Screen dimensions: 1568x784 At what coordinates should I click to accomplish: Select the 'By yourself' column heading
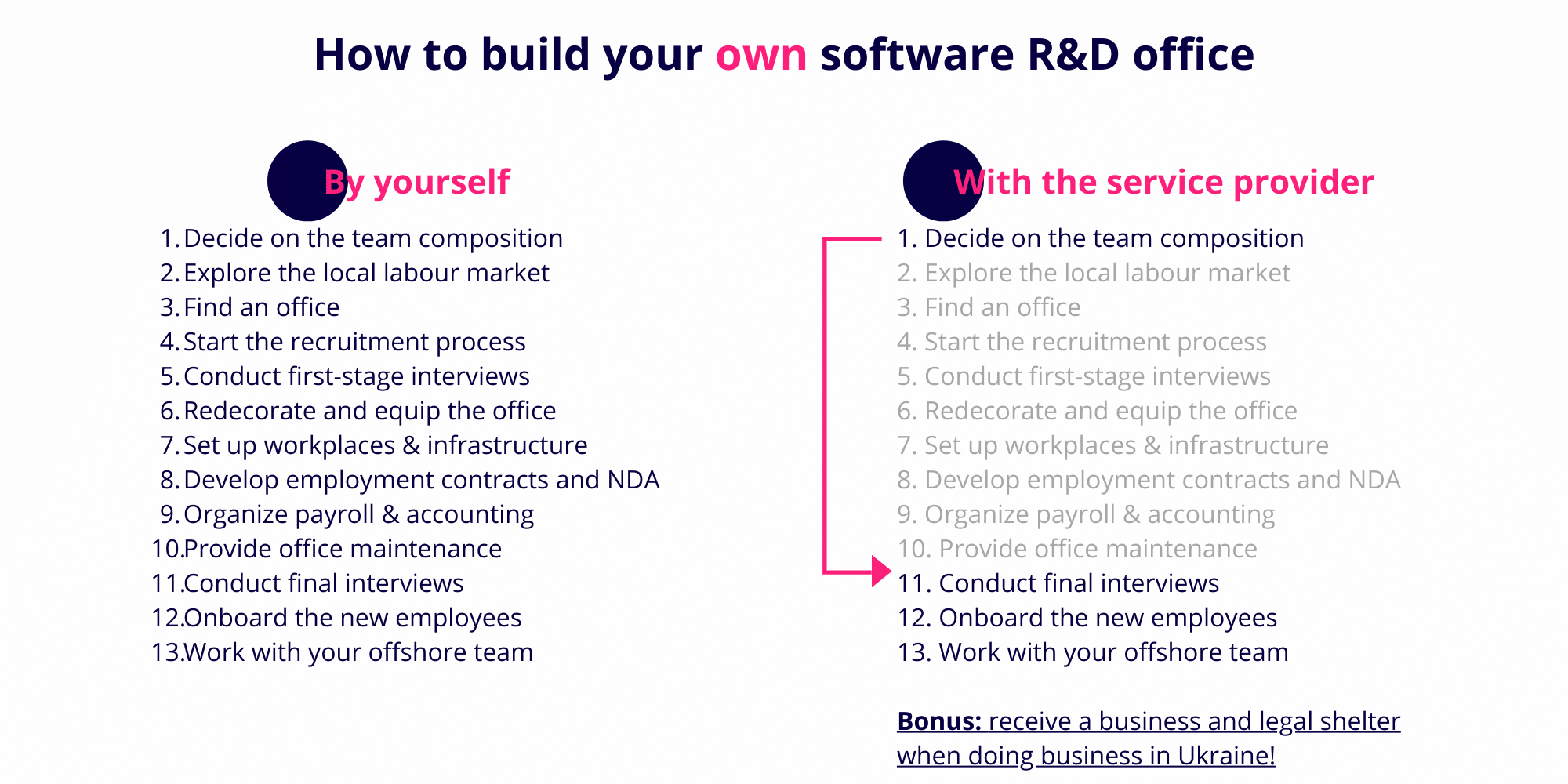416,182
